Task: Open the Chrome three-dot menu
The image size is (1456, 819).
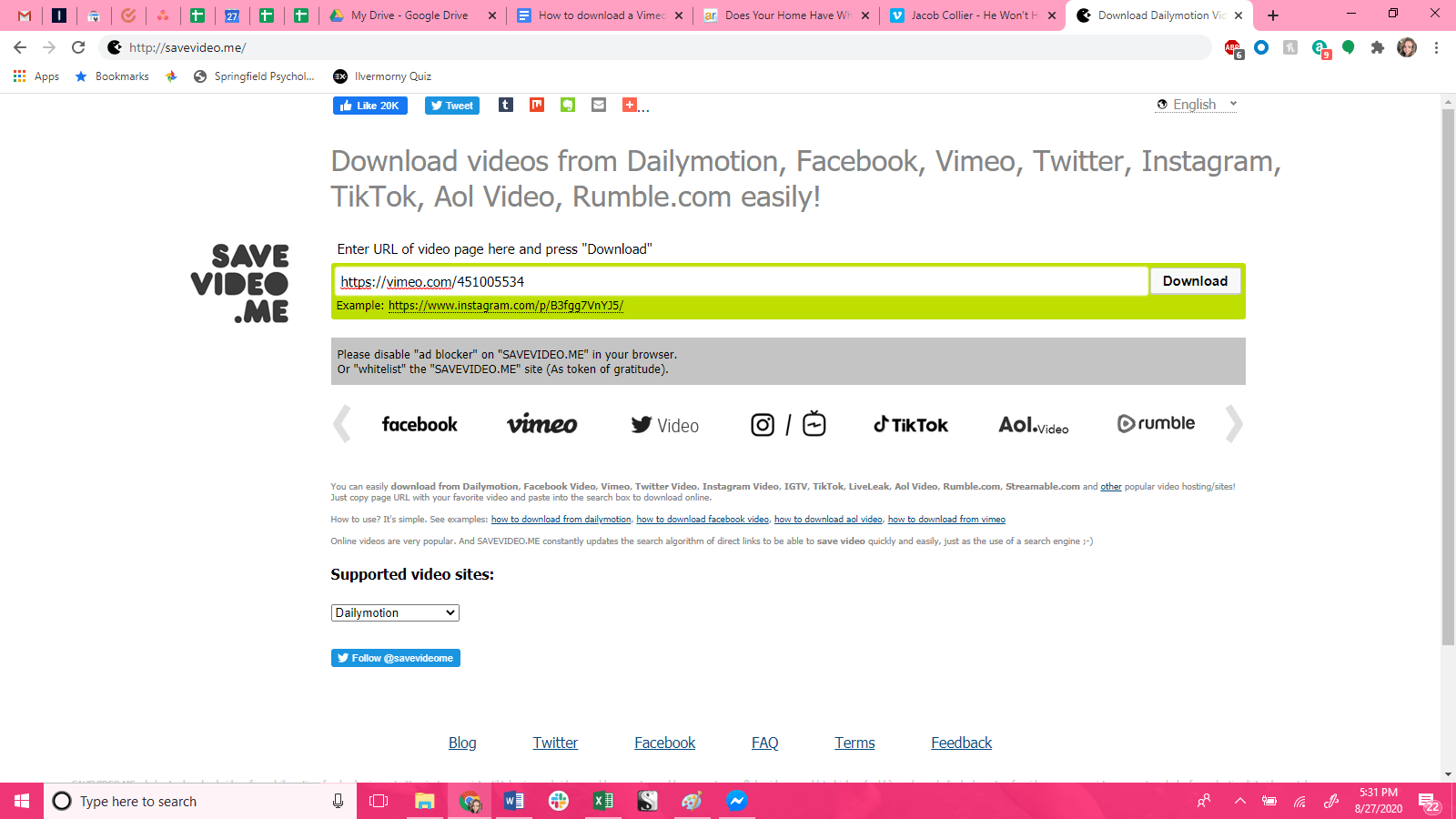Action: (1436, 47)
